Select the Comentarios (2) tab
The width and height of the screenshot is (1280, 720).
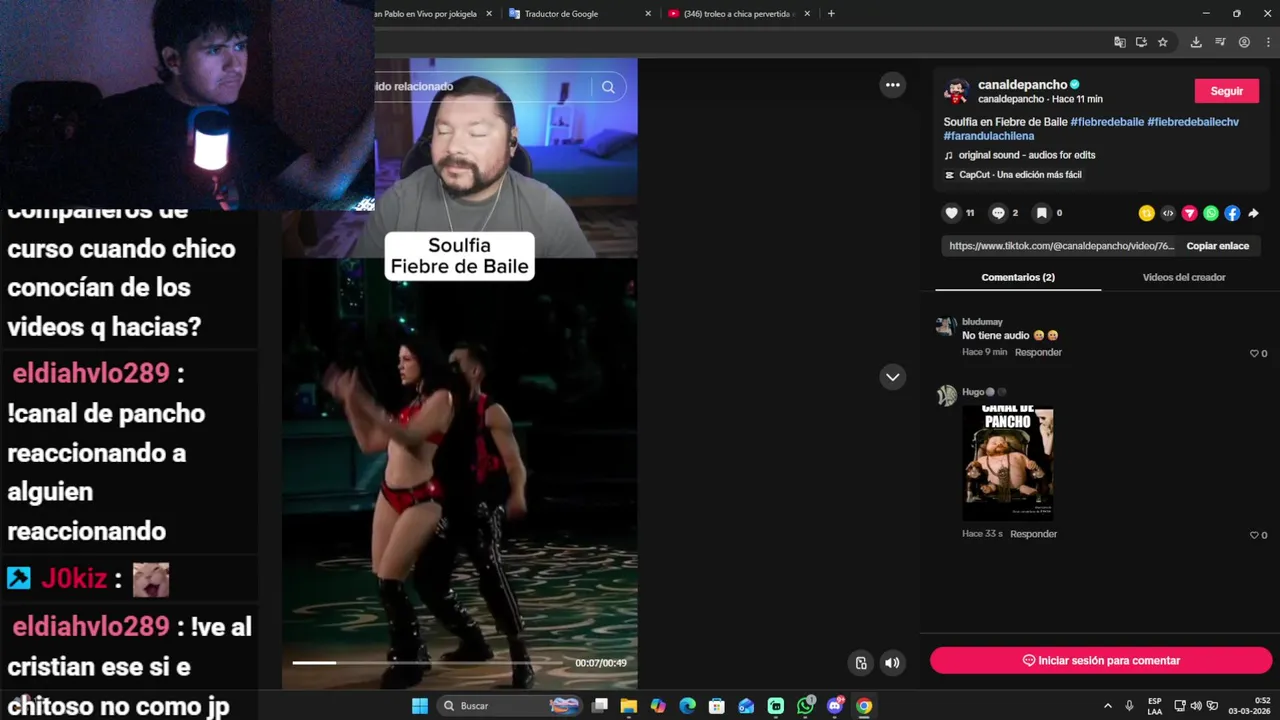[x=1018, y=277]
